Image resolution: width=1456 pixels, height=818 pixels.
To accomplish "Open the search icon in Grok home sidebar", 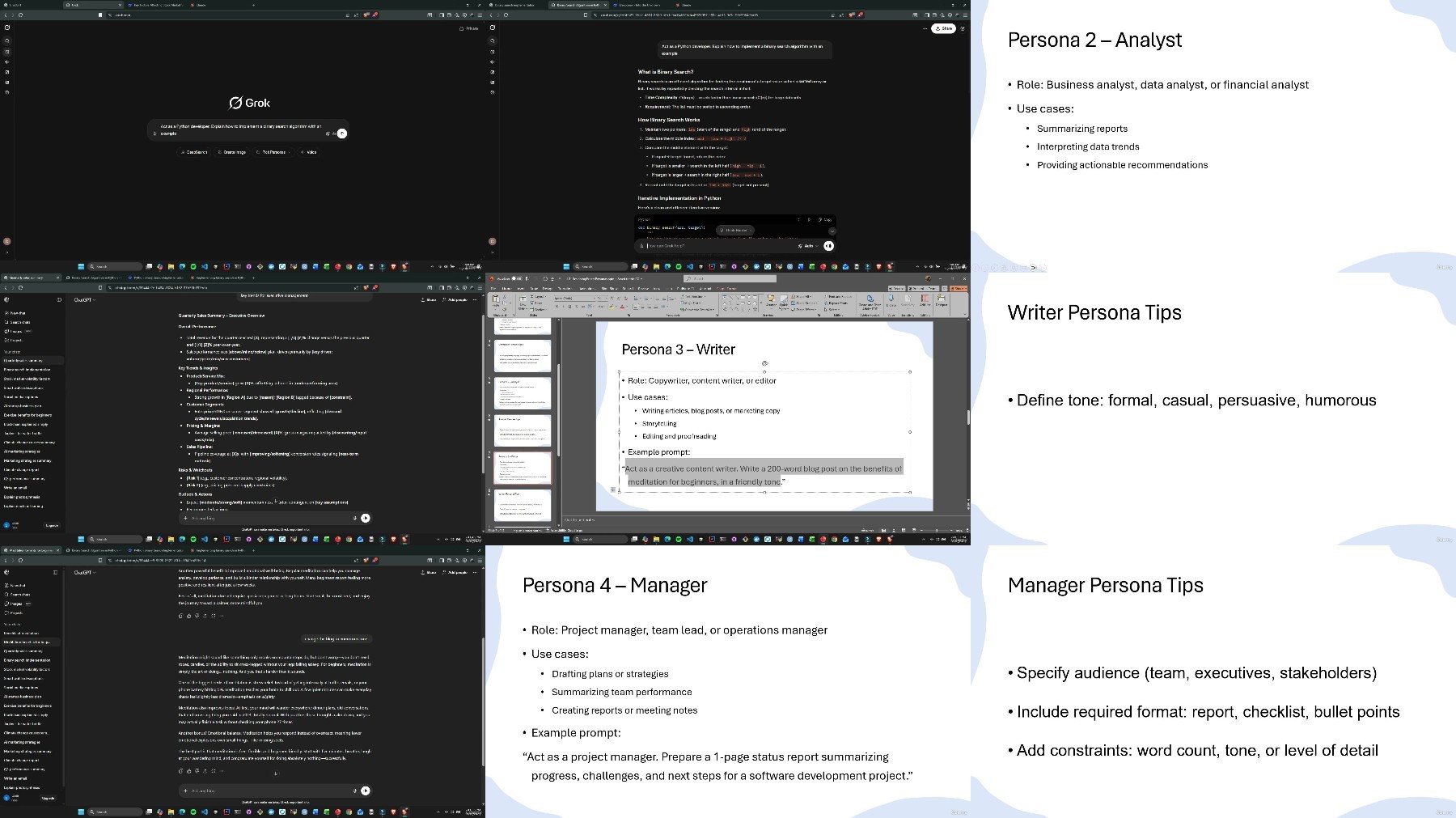I will pyautogui.click(x=7, y=40).
